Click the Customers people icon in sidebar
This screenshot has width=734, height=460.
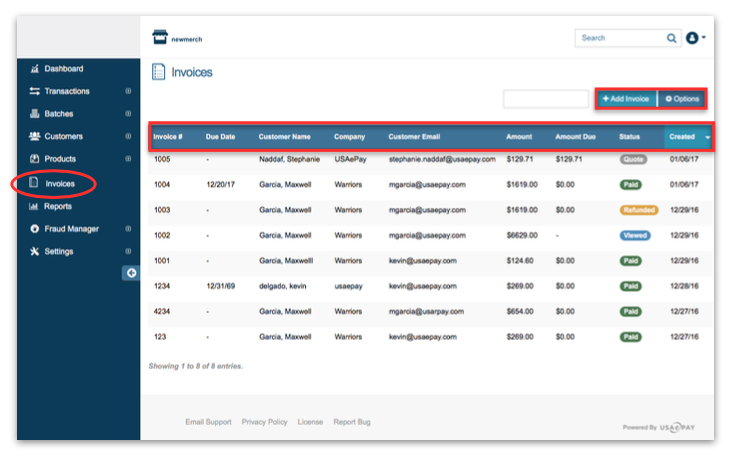tap(34, 136)
